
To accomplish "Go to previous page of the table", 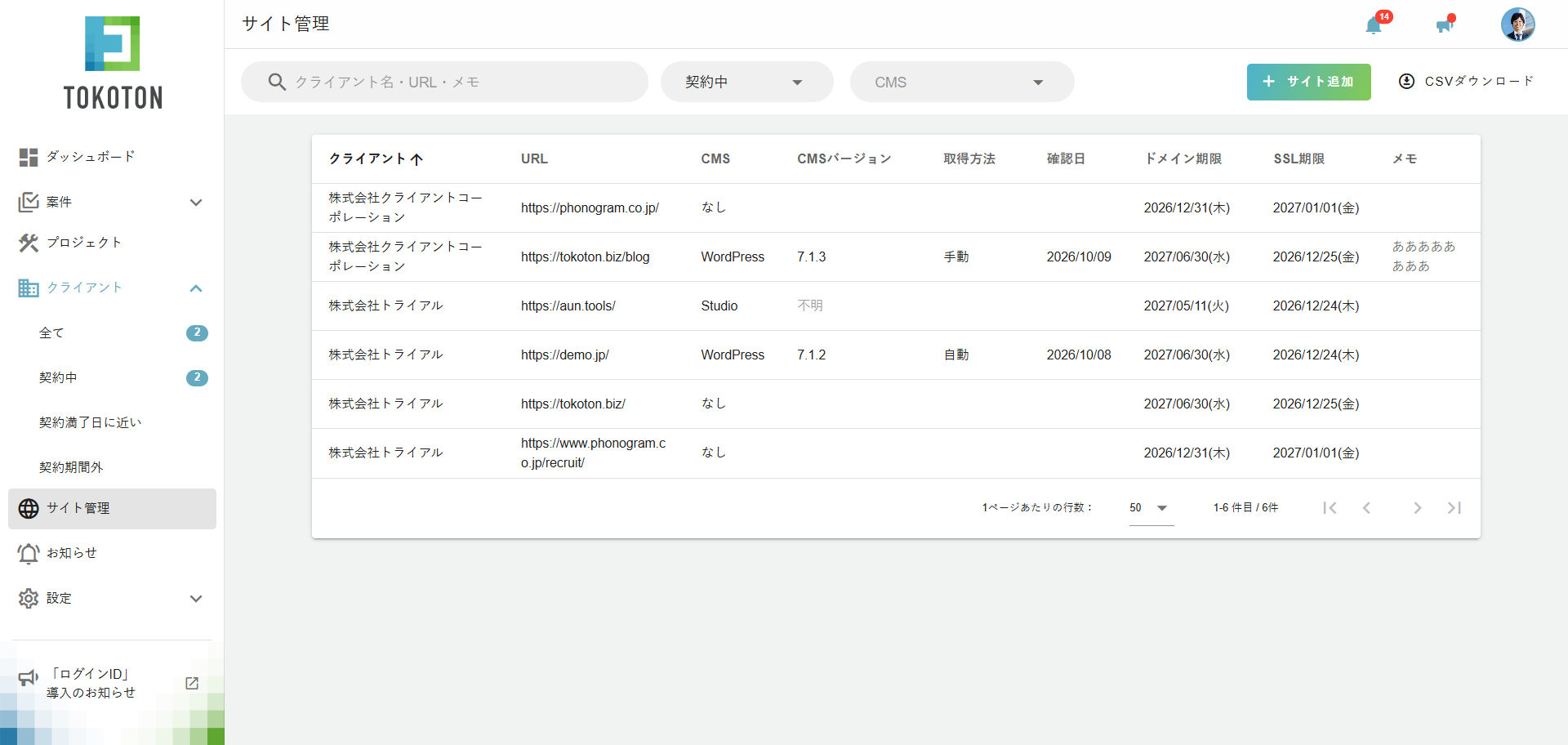I will click(x=1366, y=507).
